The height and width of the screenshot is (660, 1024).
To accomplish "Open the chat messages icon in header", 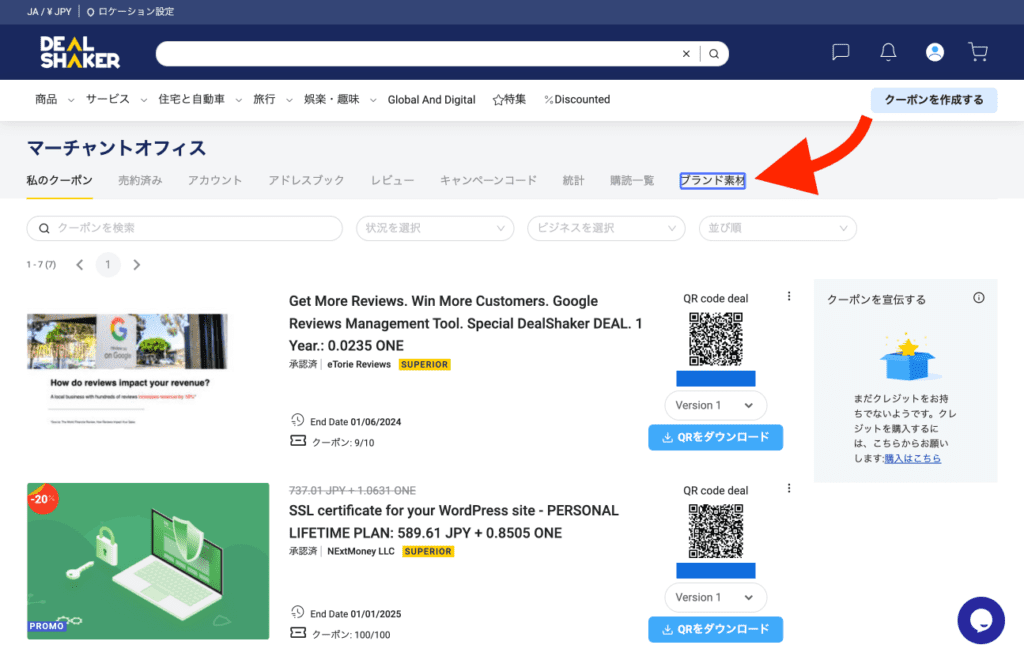I will (840, 52).
